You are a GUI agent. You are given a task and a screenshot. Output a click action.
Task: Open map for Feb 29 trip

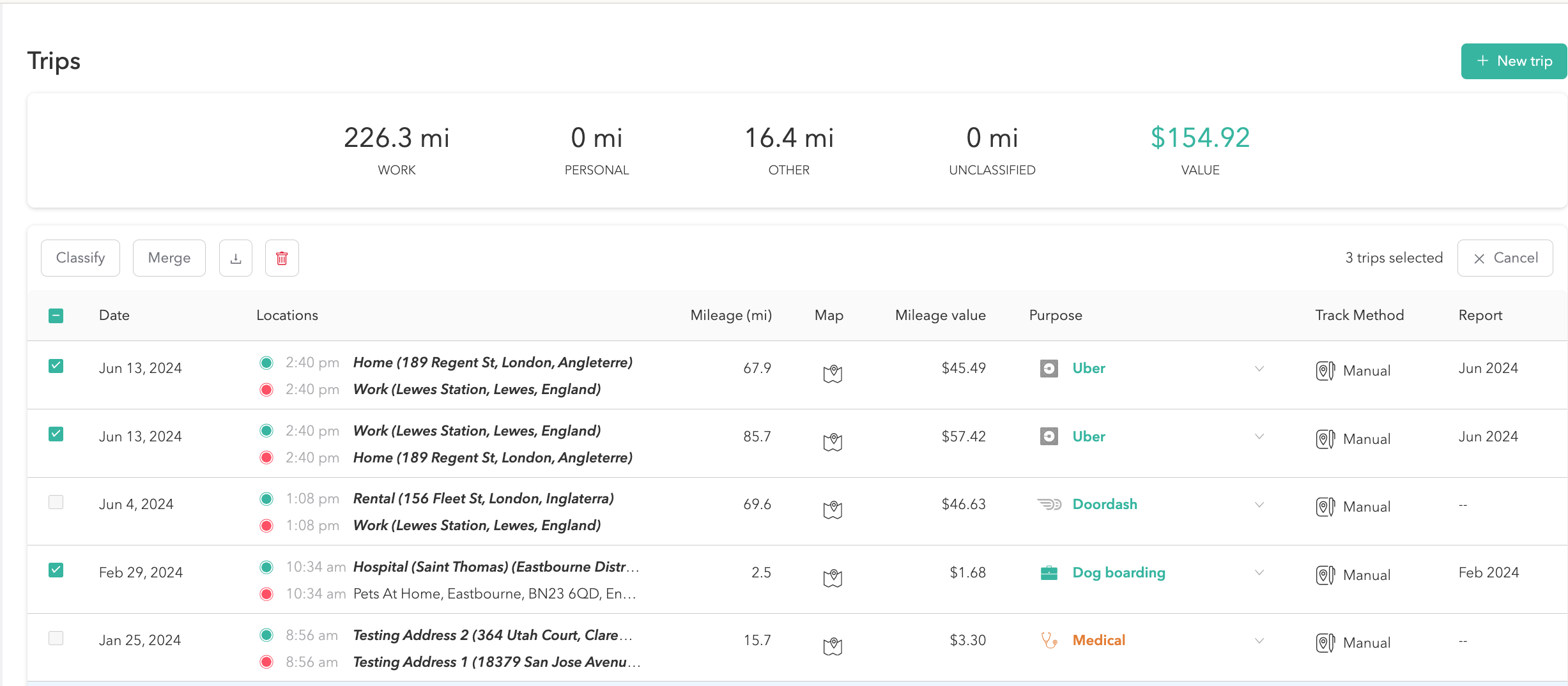click(833, 577)
